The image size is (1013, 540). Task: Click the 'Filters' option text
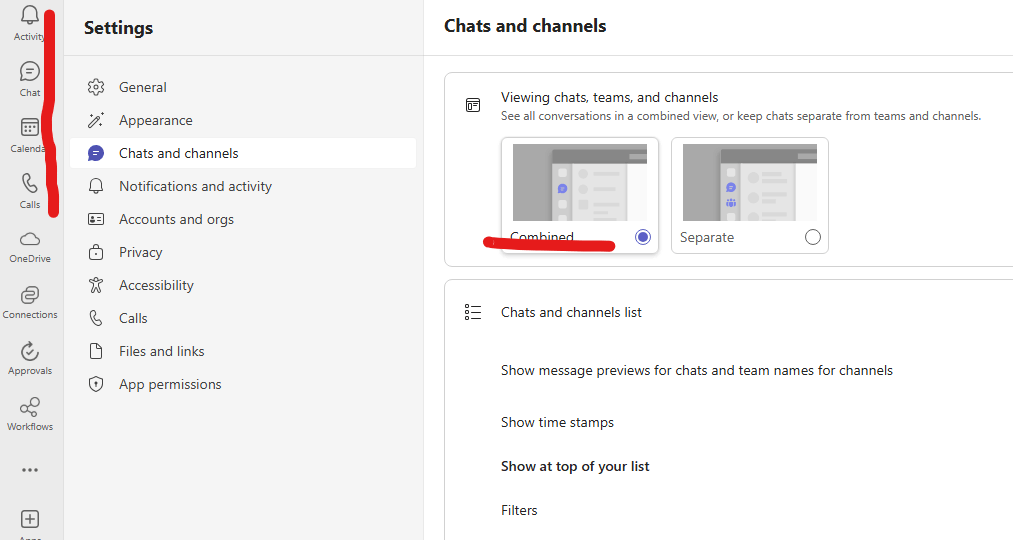click(x=519, y=510)
